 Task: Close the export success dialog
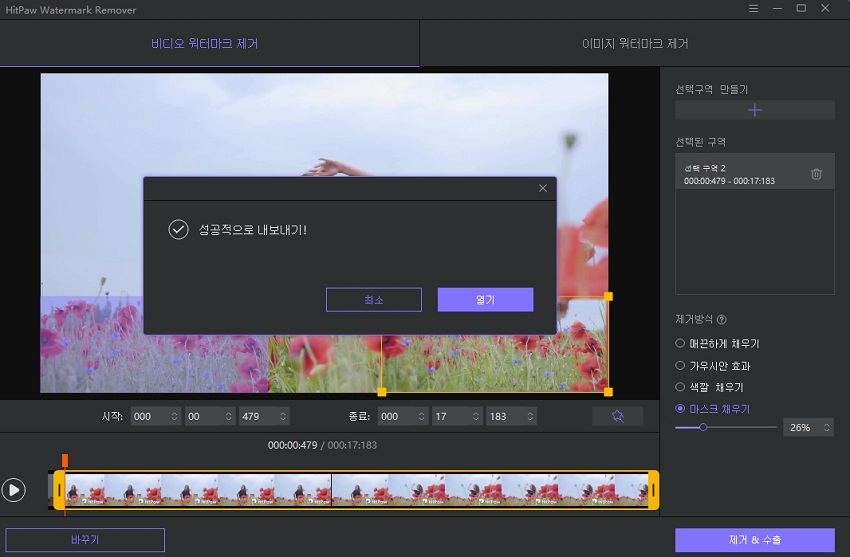click(543, 188)
